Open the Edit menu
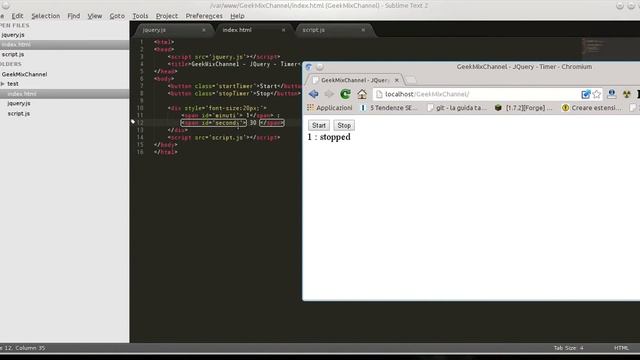The width and height of the screenshot is (640, 360). click(17, 16)
